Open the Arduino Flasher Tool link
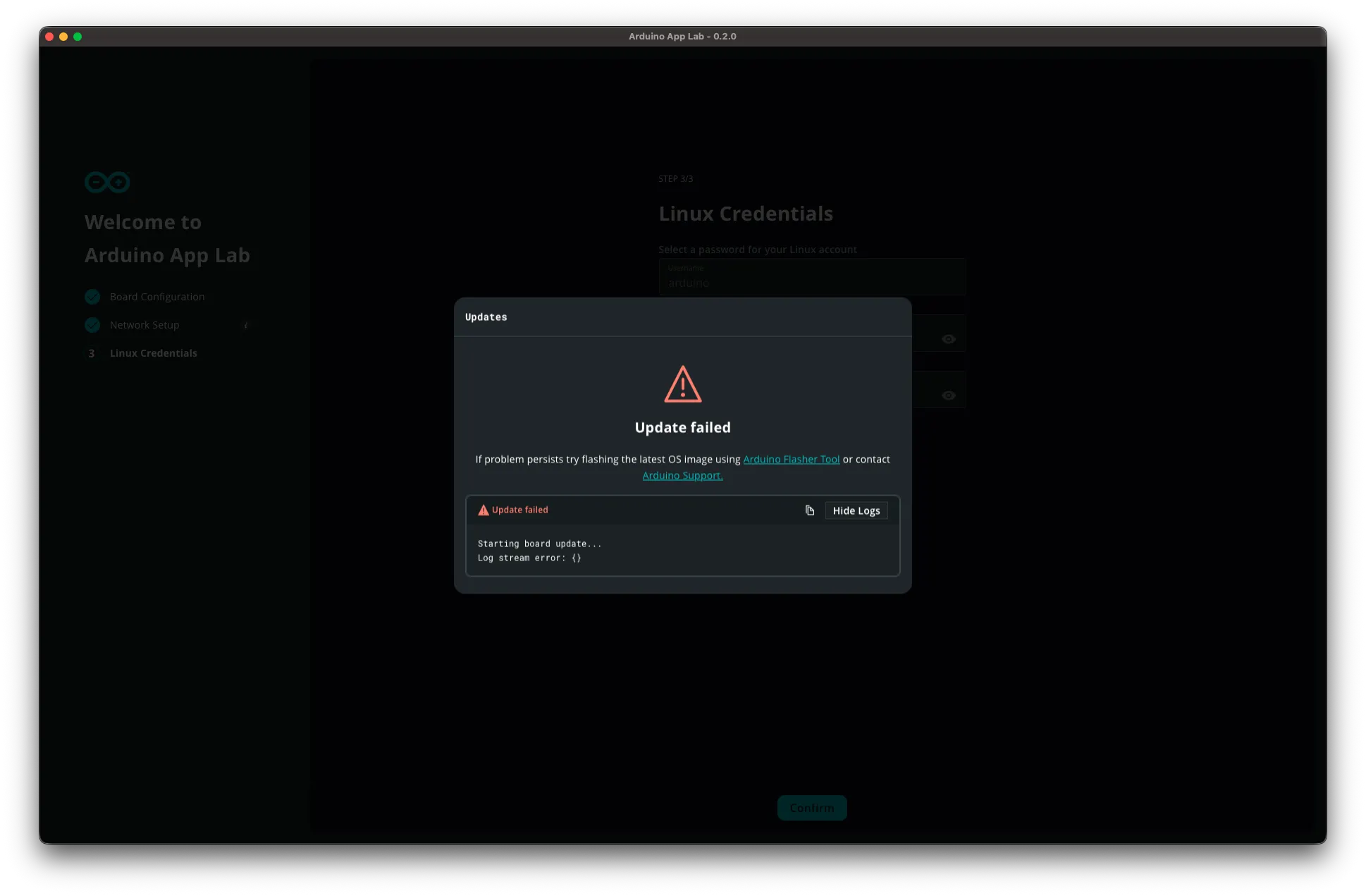1366x896 pixels. [x=791, y=459]
